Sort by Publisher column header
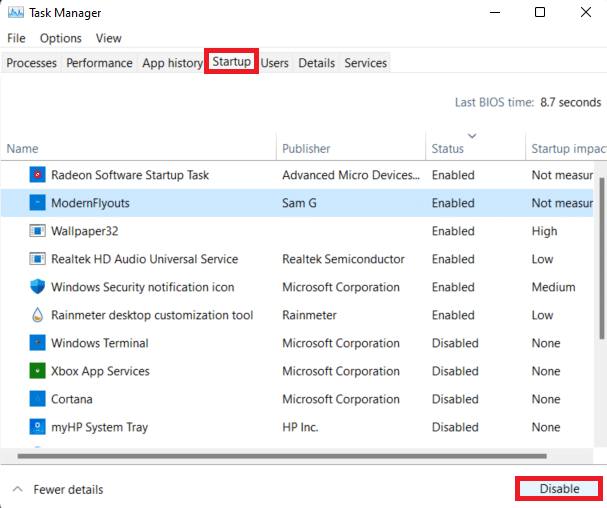Viewport: 607px width, 508px height. pyautogui.click(x=306, y=149)
